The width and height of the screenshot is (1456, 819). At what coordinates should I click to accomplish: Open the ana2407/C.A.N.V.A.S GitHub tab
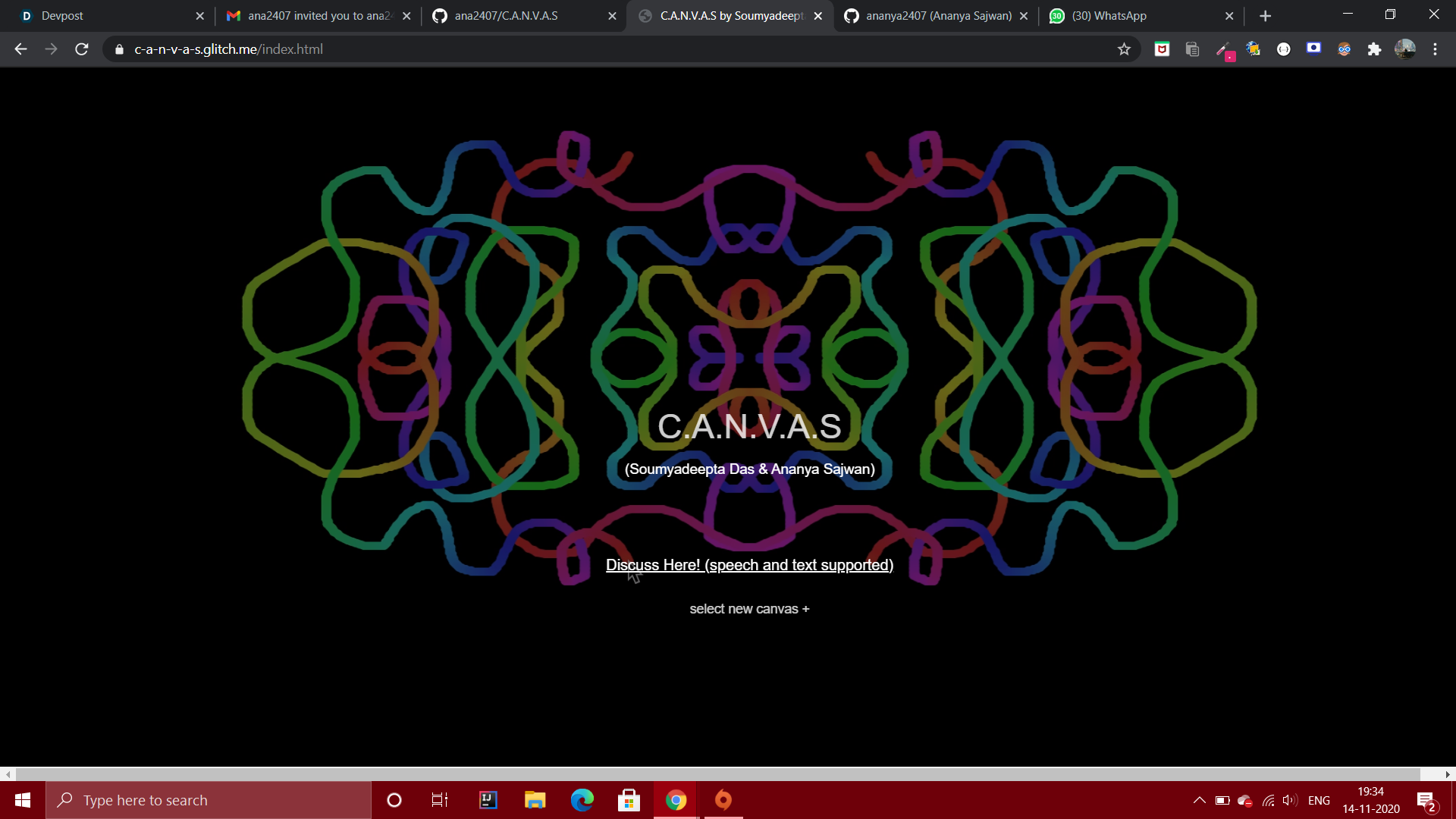[516, 16]
